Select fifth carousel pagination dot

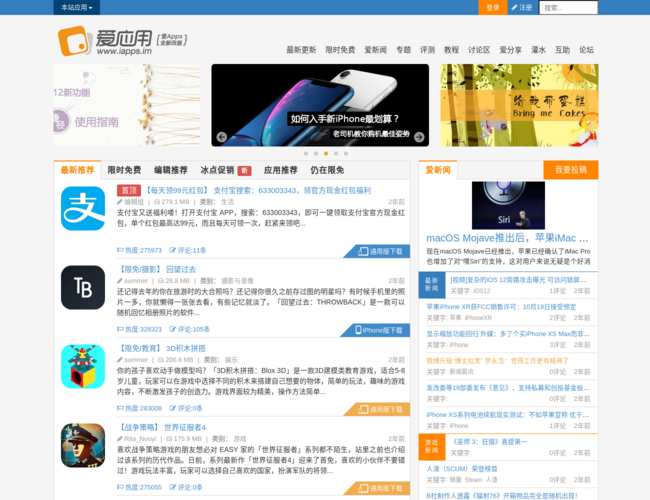click(346, 153)
